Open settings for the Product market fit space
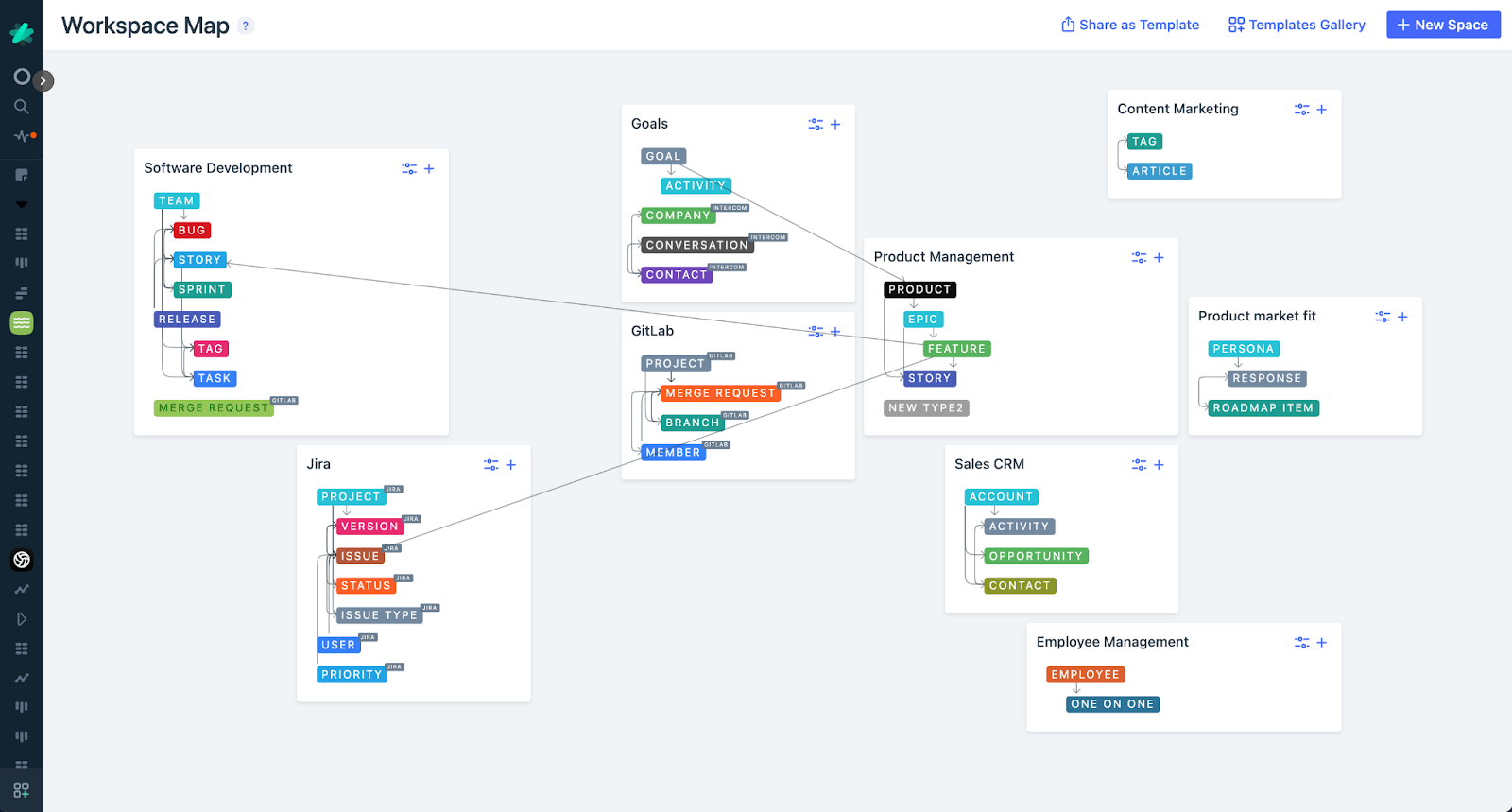 pos(1383,317)
